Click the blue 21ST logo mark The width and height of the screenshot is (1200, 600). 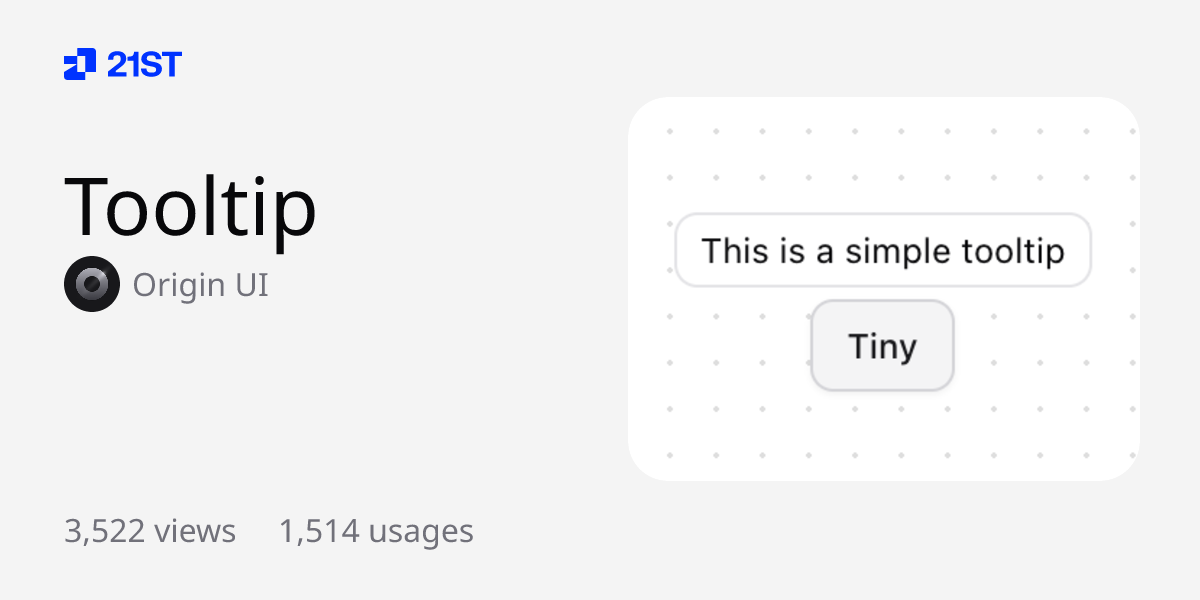80,65
